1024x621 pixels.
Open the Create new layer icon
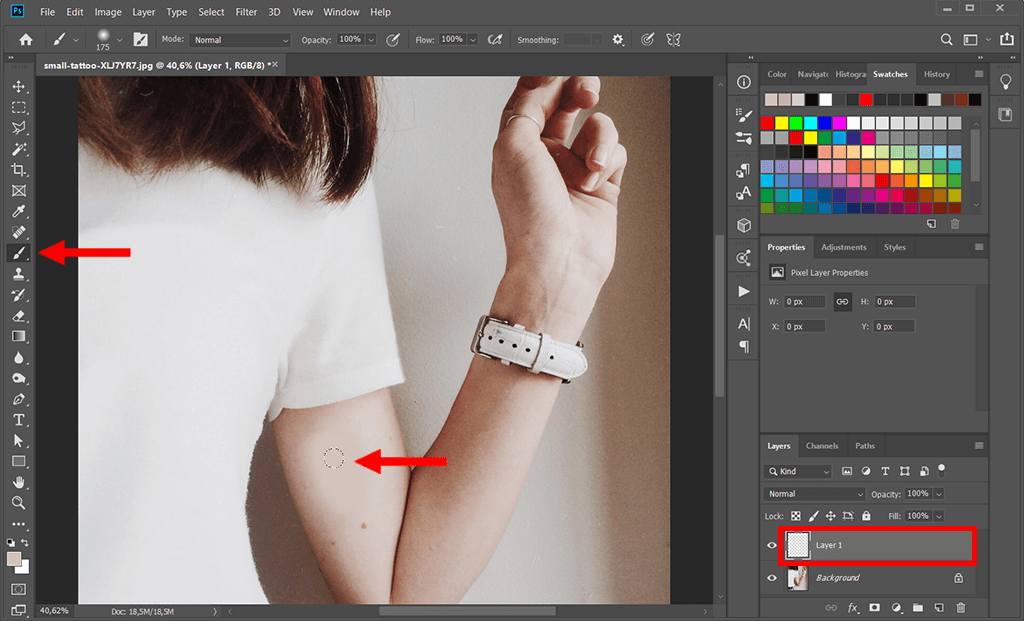click(x=938, y=607)
